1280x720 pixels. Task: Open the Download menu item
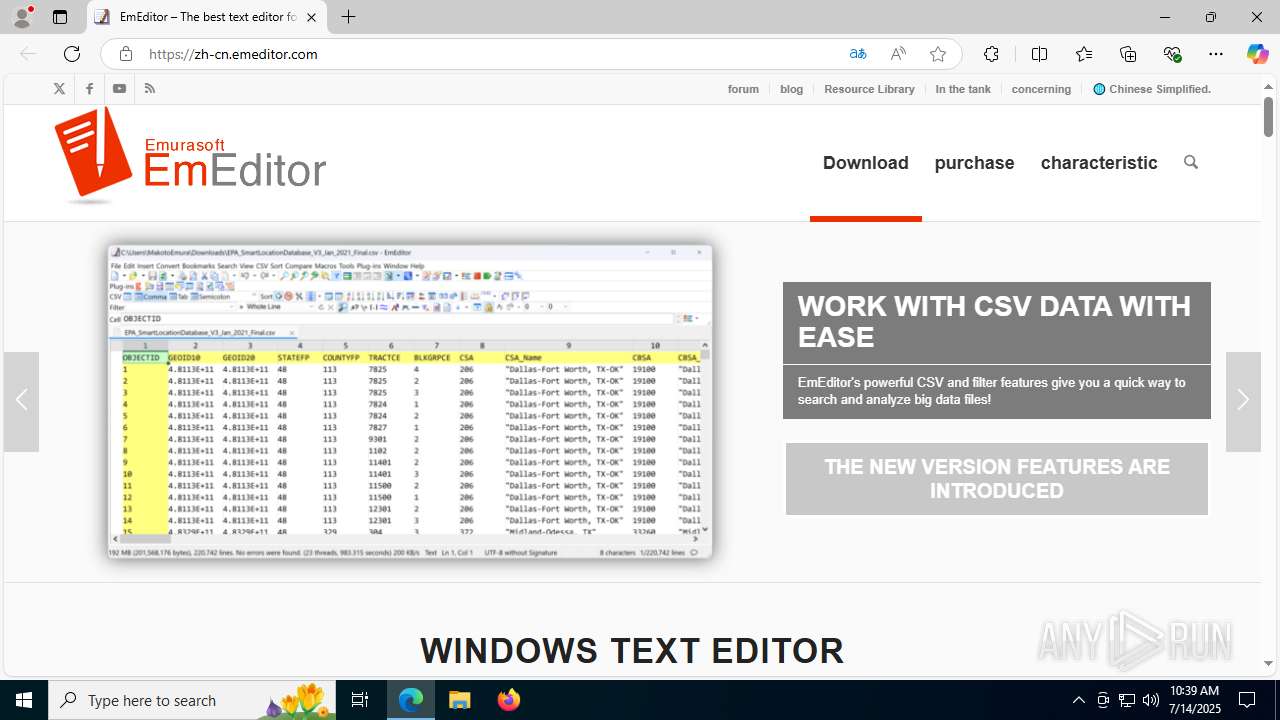tap(866, 162)
